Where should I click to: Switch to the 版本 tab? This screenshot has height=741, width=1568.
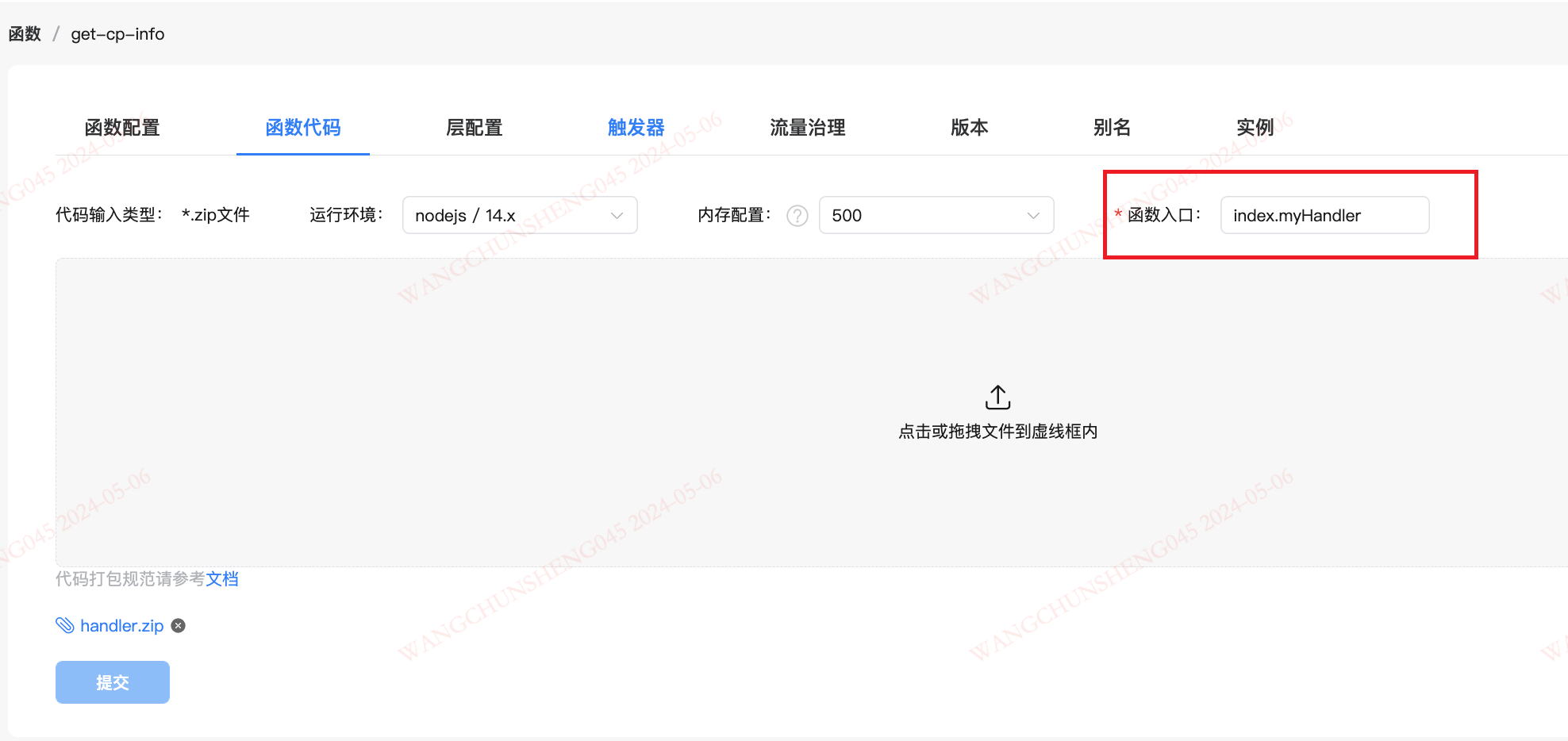pos(970,128)
